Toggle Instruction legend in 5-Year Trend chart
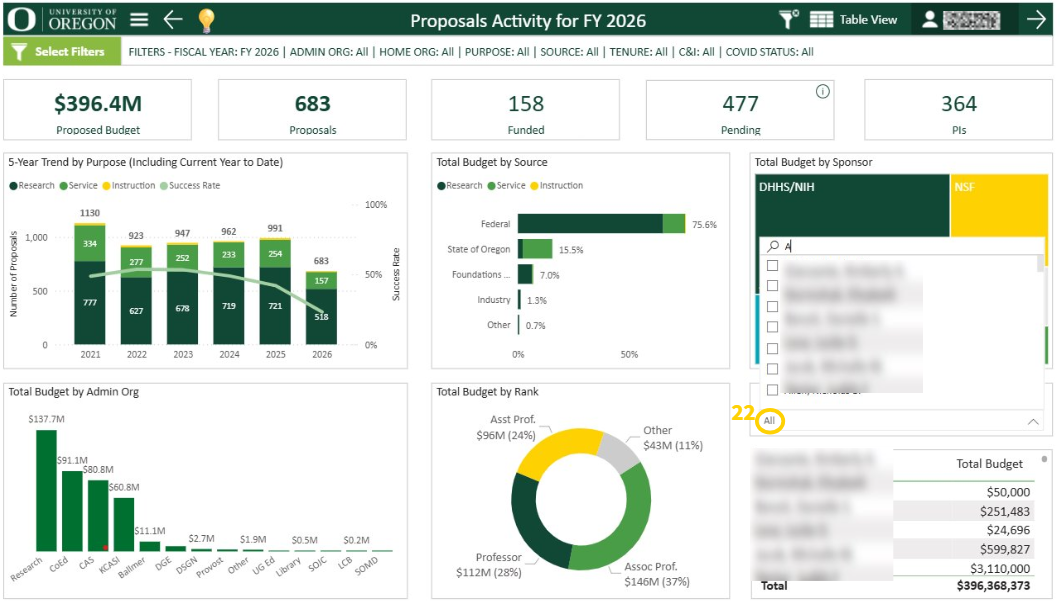 click(128, 185)
